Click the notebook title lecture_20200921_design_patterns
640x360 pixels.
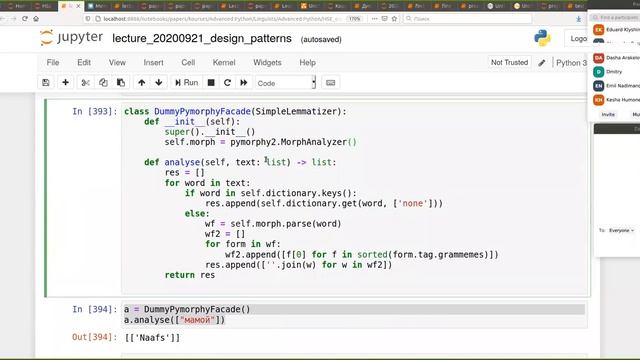202,39
